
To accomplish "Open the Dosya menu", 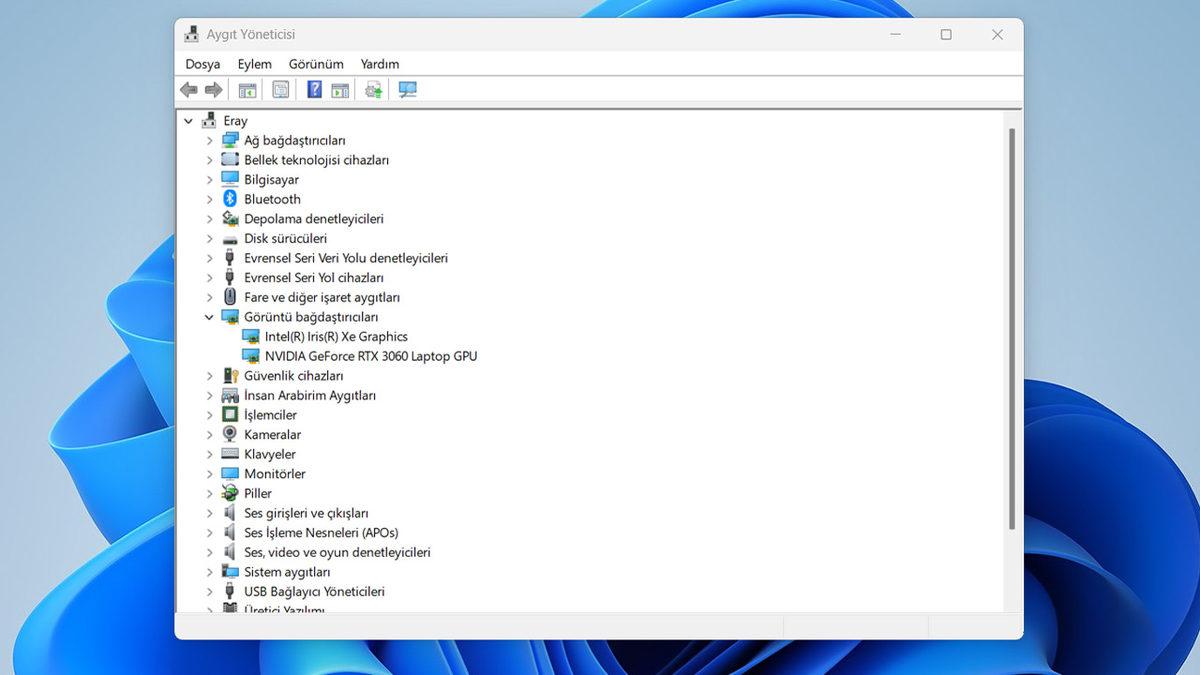I will coord(202,64).
